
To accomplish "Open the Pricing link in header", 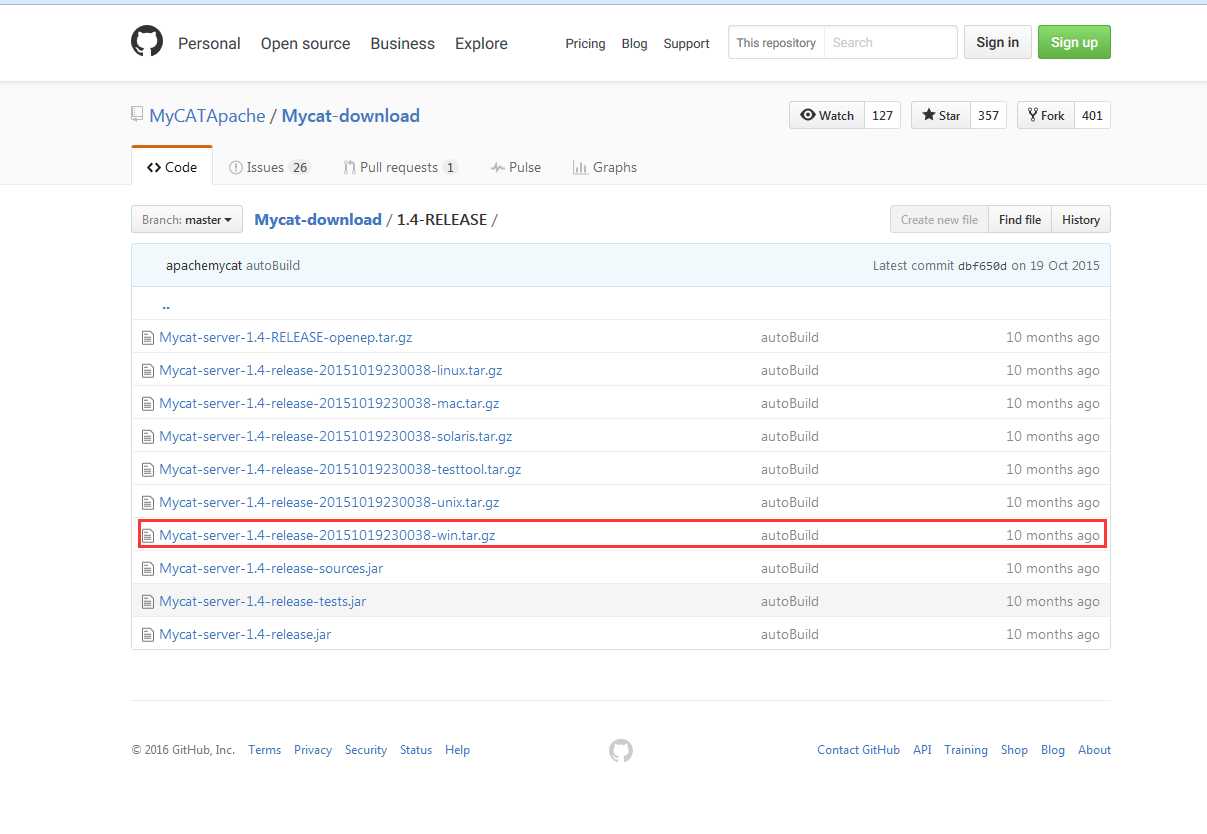I will click(x=585, y=43).
